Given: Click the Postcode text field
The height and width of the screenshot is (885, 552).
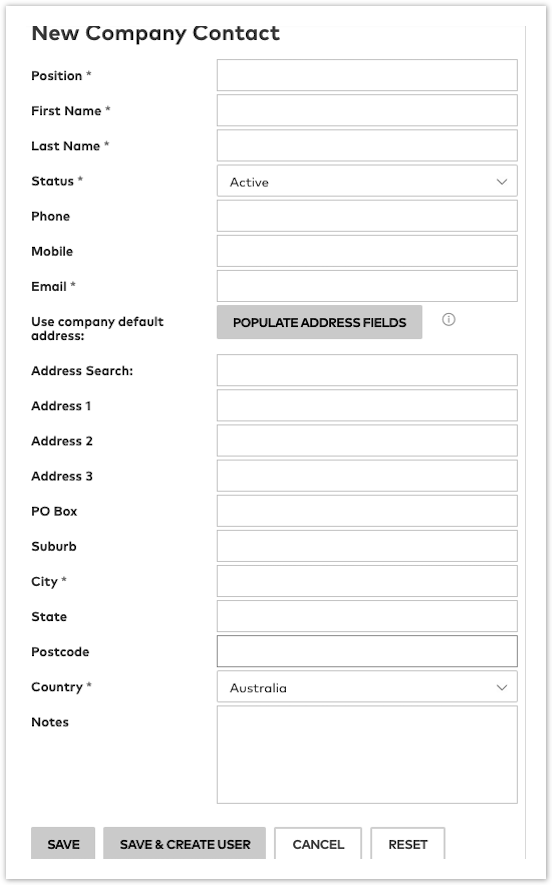Looking at the screenshot, I should [367, 651].
